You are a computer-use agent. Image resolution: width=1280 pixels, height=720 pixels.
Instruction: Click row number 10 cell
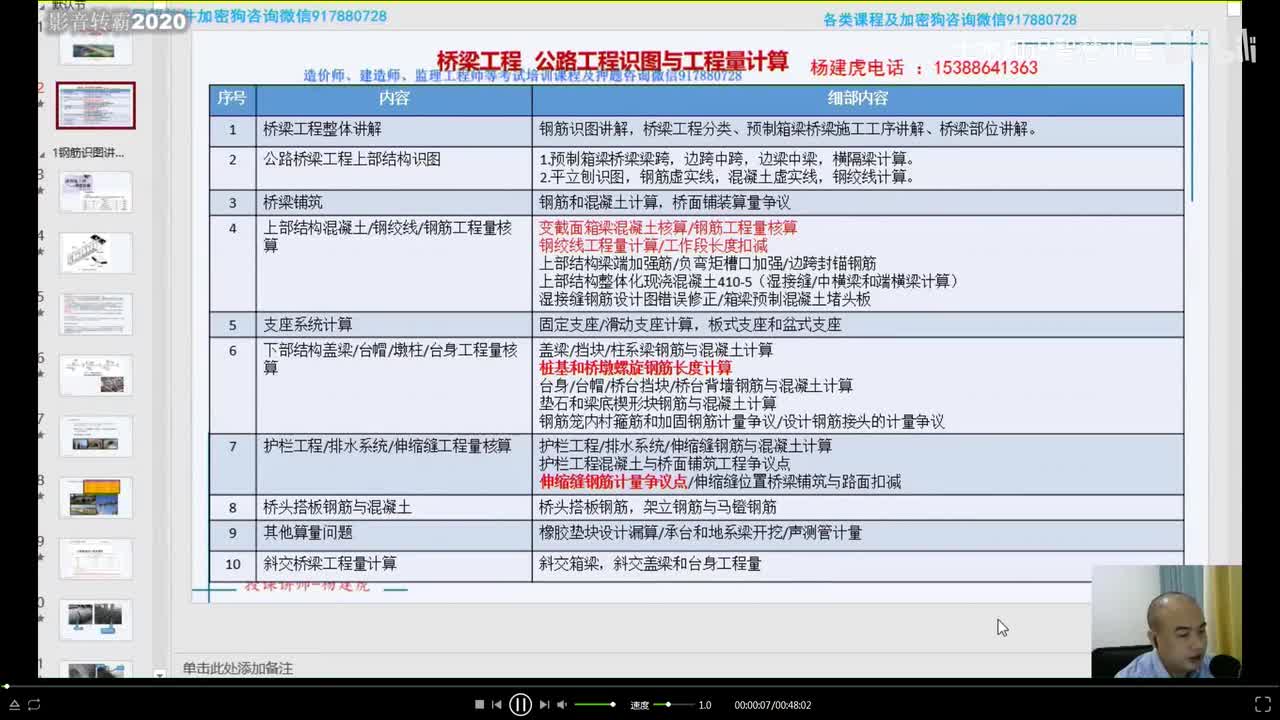233,564
